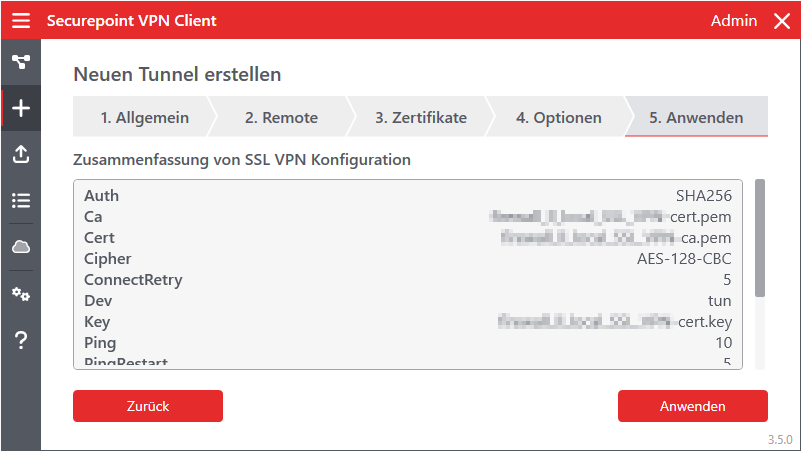Screen dimensions: 801x451
Task: Close the Securepoint VPN Client window
Action: click(781, 21)
